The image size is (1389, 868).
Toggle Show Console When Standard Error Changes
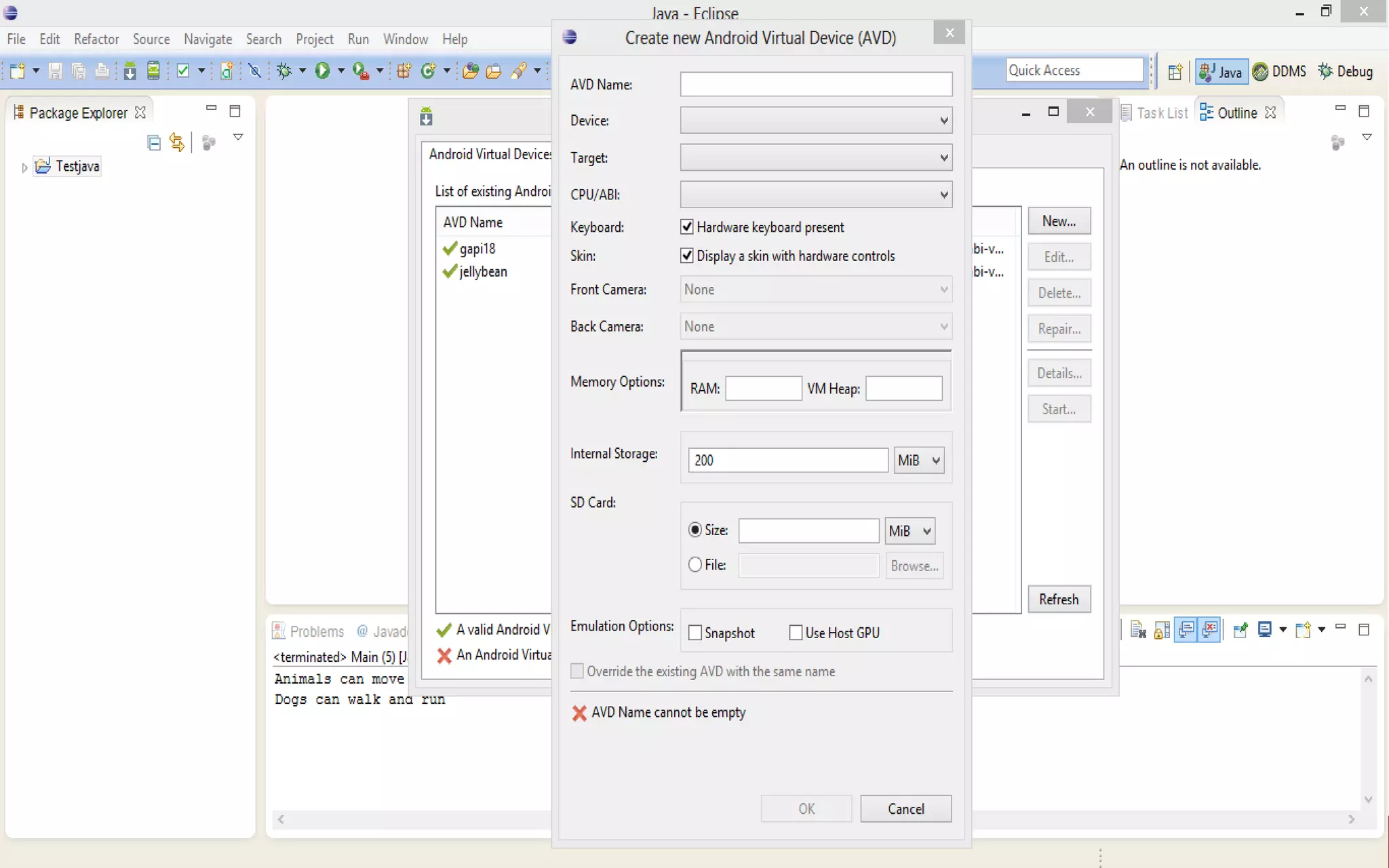point(1210,631)
